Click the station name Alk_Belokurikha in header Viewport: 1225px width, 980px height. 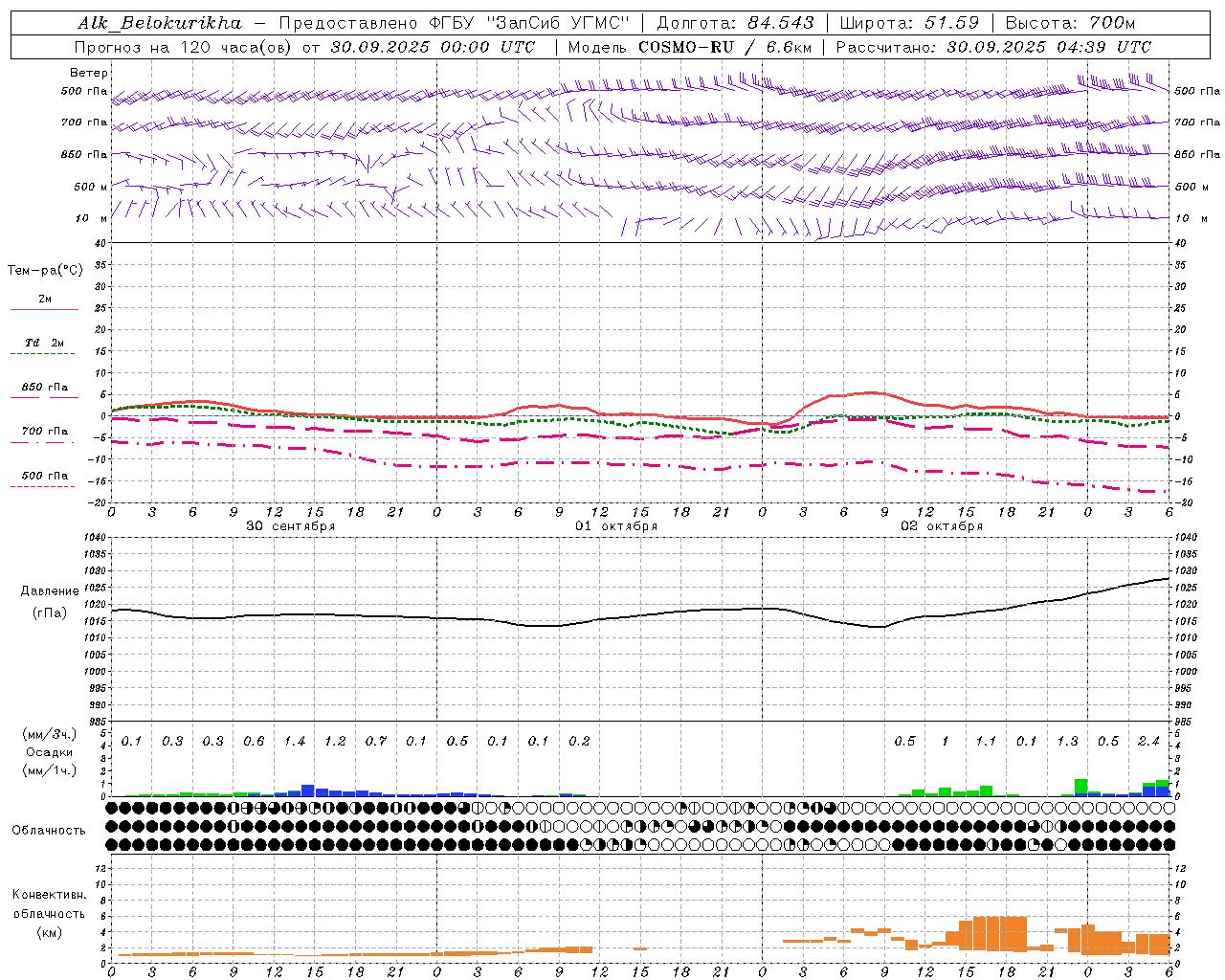[160, 23]
